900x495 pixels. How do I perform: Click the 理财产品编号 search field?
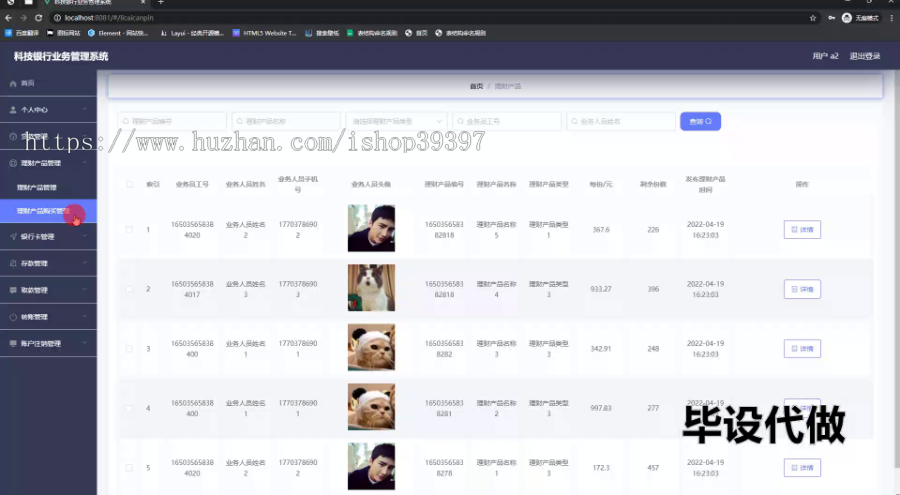(172, 121)
